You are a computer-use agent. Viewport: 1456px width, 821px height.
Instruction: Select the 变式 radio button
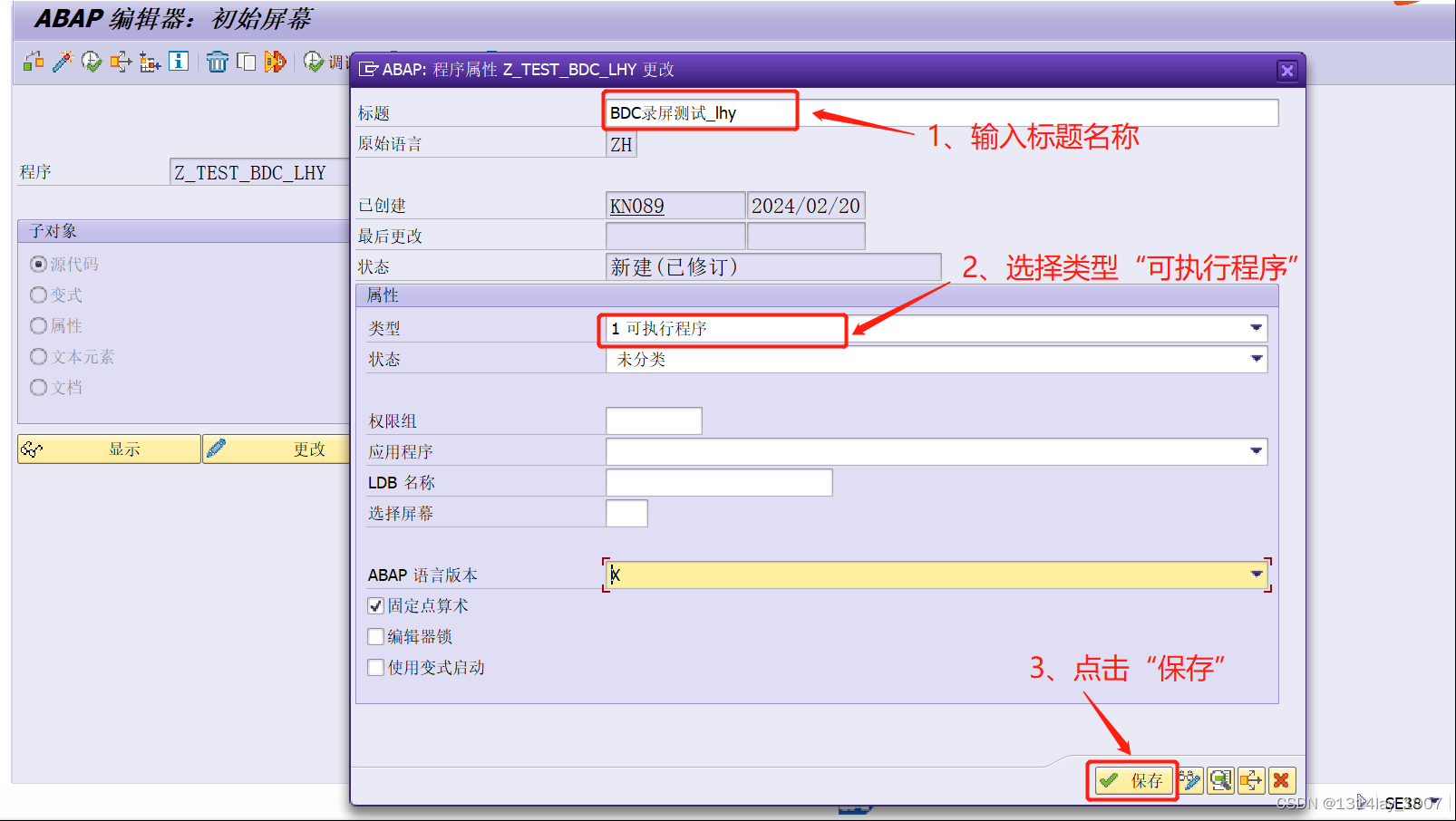(x=38, y=295)
